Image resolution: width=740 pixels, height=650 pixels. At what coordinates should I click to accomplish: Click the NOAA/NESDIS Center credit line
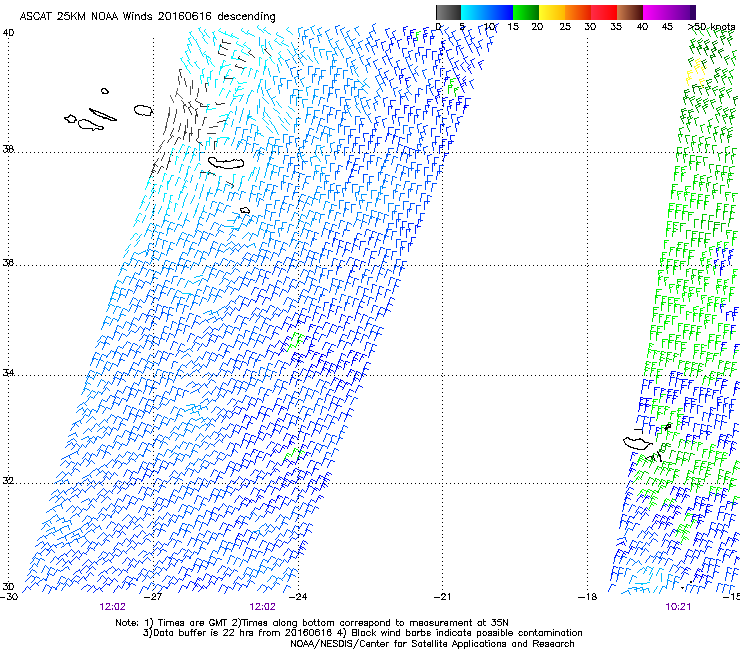click(432, 644)
